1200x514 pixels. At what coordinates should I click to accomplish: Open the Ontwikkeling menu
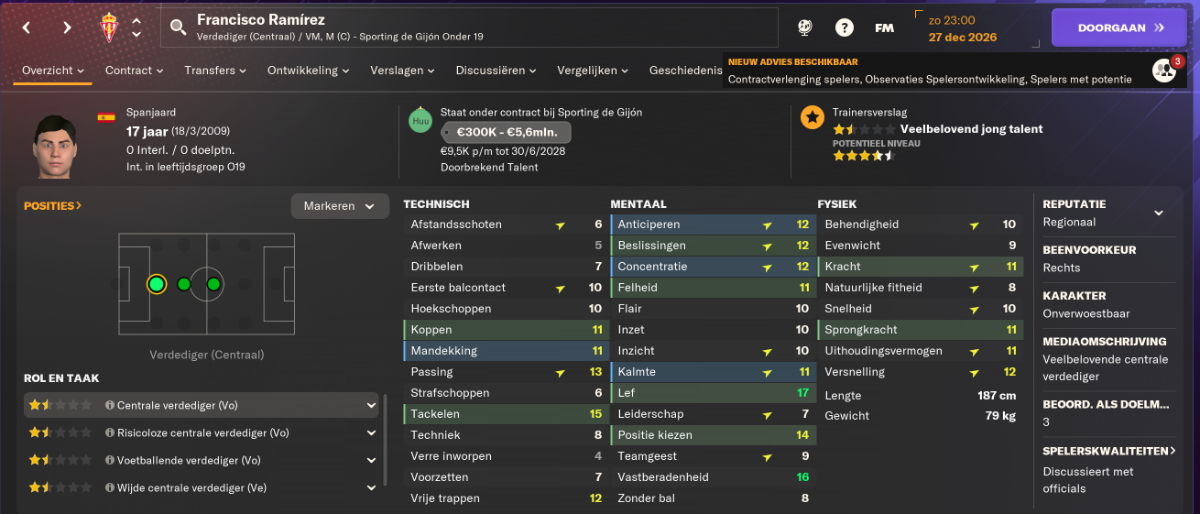[309, 70]
